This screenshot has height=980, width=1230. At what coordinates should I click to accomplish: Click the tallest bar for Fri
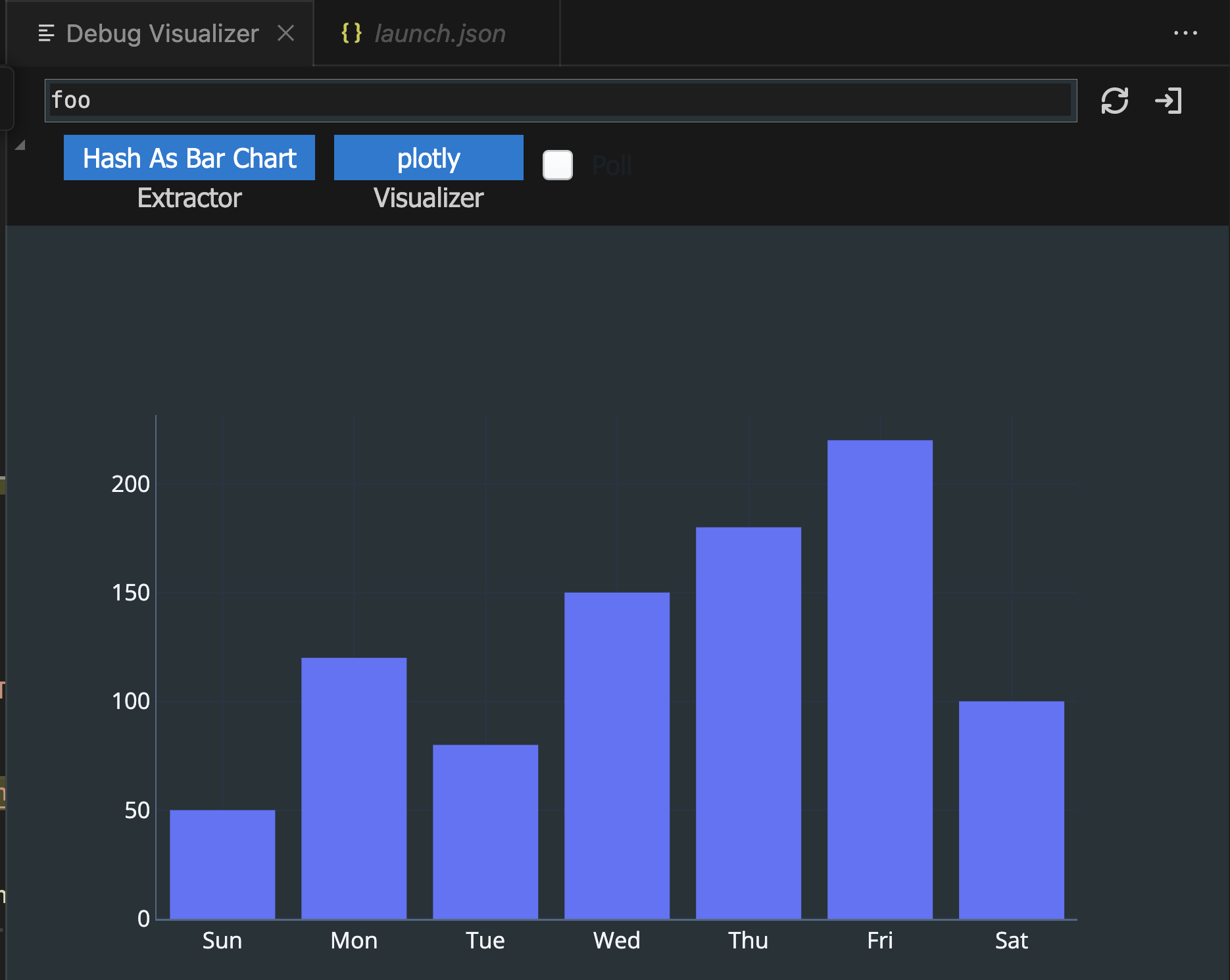(x=879, y=677)
